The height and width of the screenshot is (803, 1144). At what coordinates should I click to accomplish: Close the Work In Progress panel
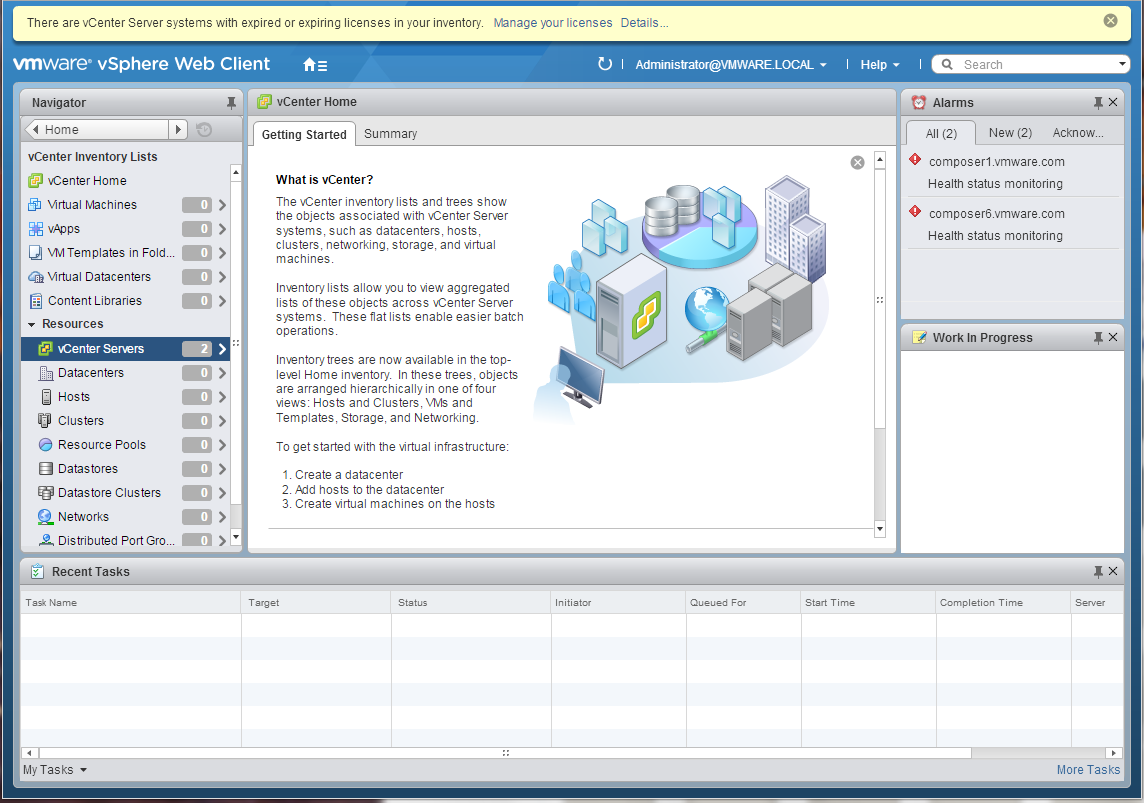[x=1113, y=337]
